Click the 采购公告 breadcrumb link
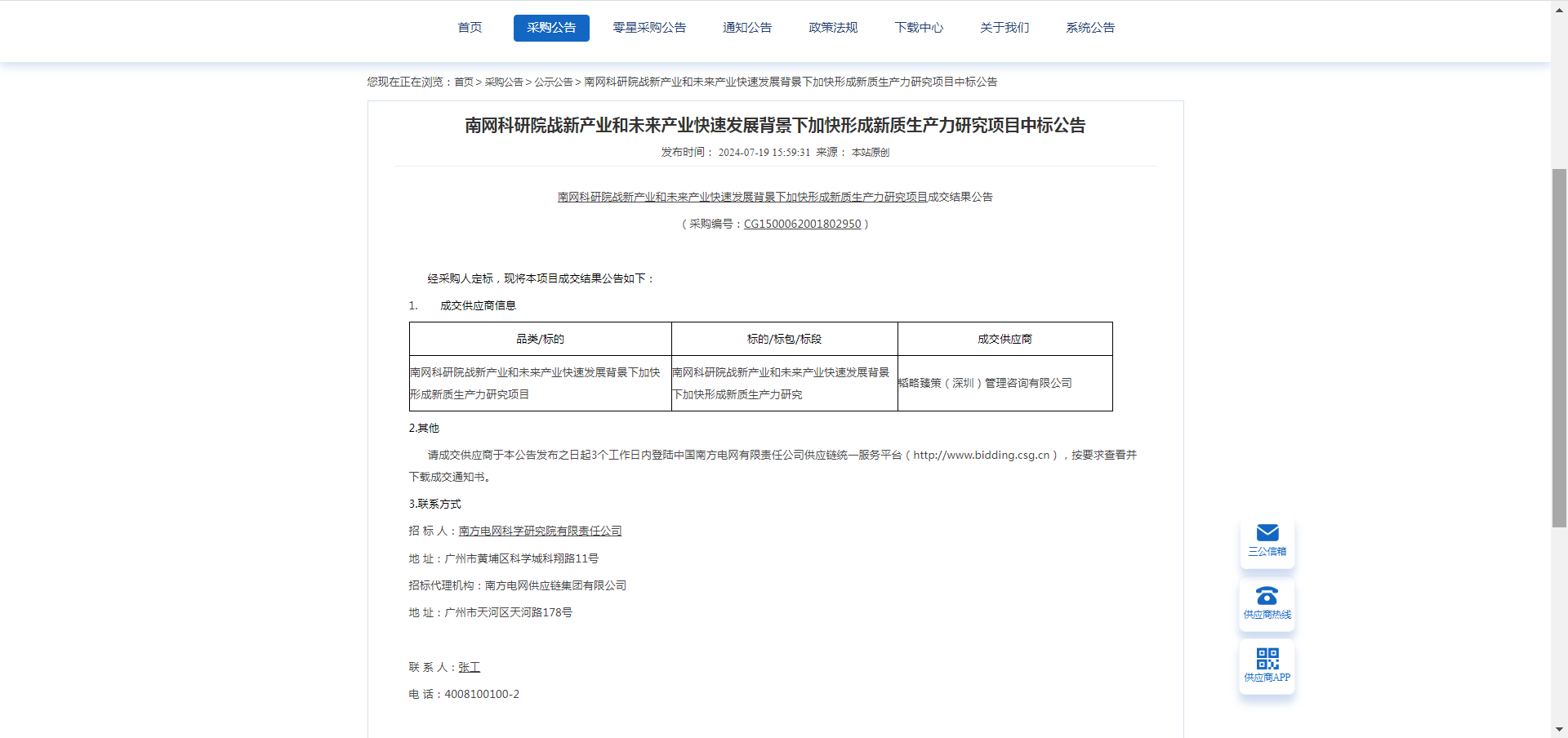This screenshot has width=1568, height=738. [504, 82]
